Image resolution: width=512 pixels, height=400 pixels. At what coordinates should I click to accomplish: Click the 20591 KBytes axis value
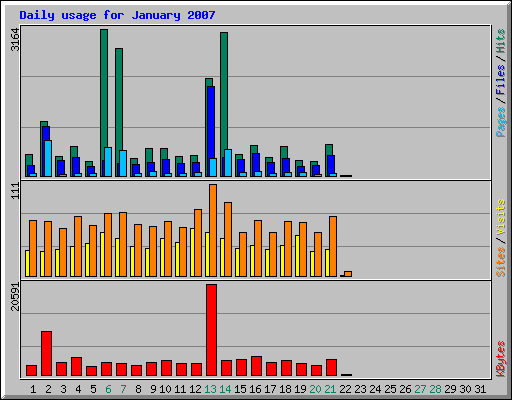[x=15, y=297]
